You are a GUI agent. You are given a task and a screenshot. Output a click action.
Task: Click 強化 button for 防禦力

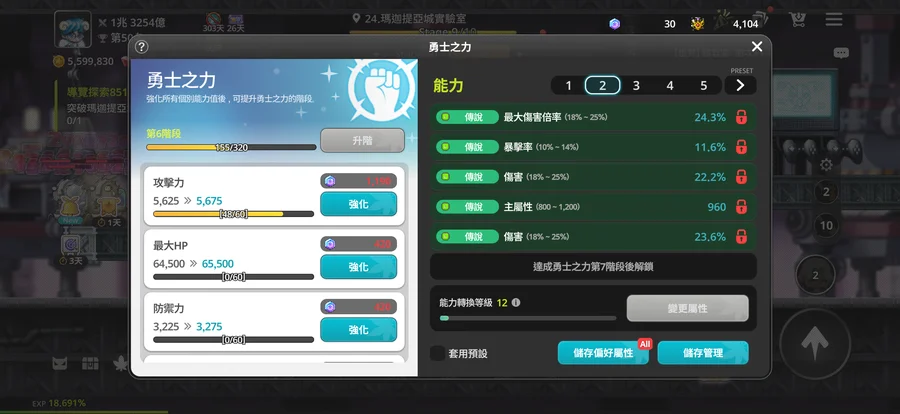(x=358, y=330)
